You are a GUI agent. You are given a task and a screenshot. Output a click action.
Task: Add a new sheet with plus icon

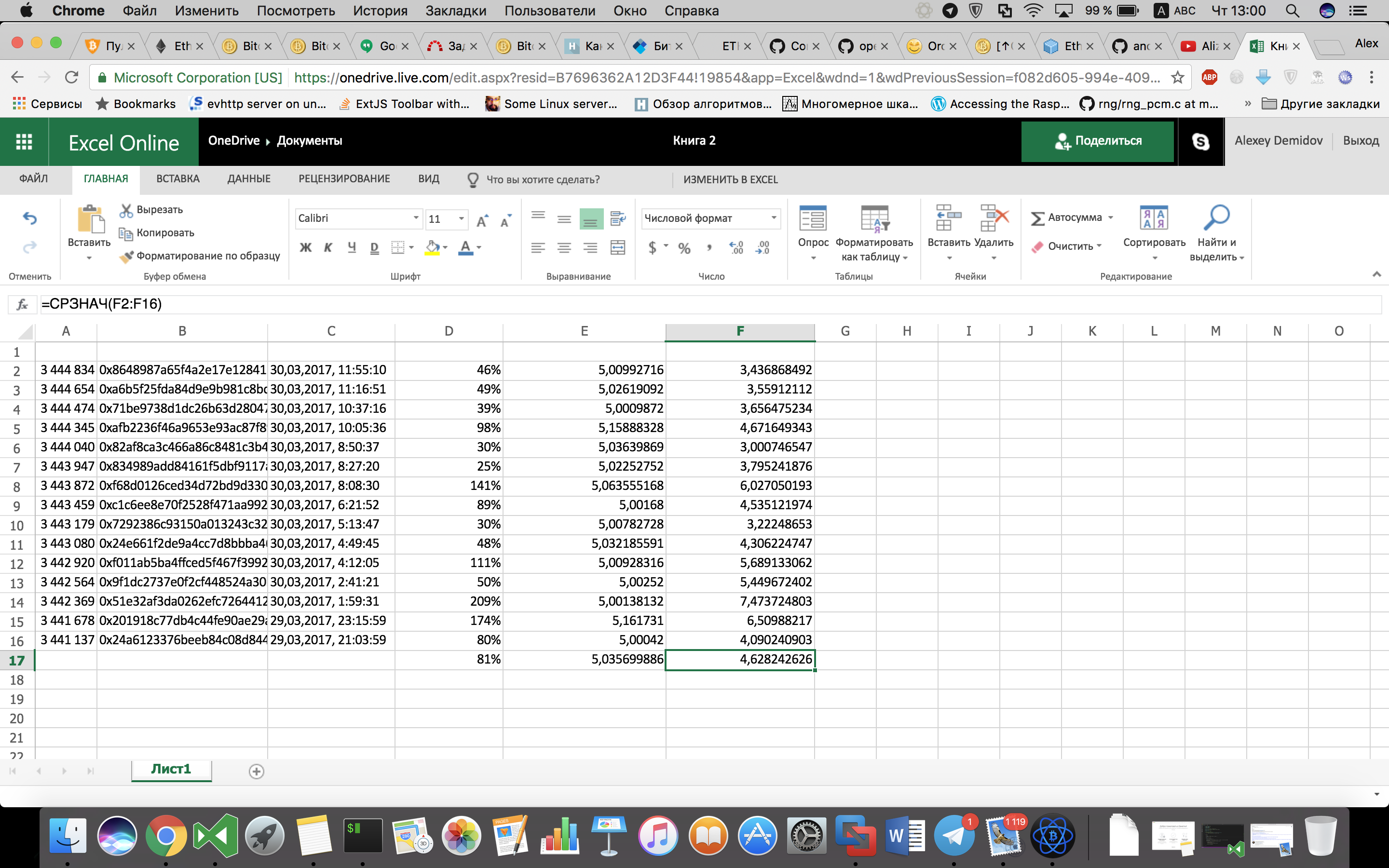257,772
